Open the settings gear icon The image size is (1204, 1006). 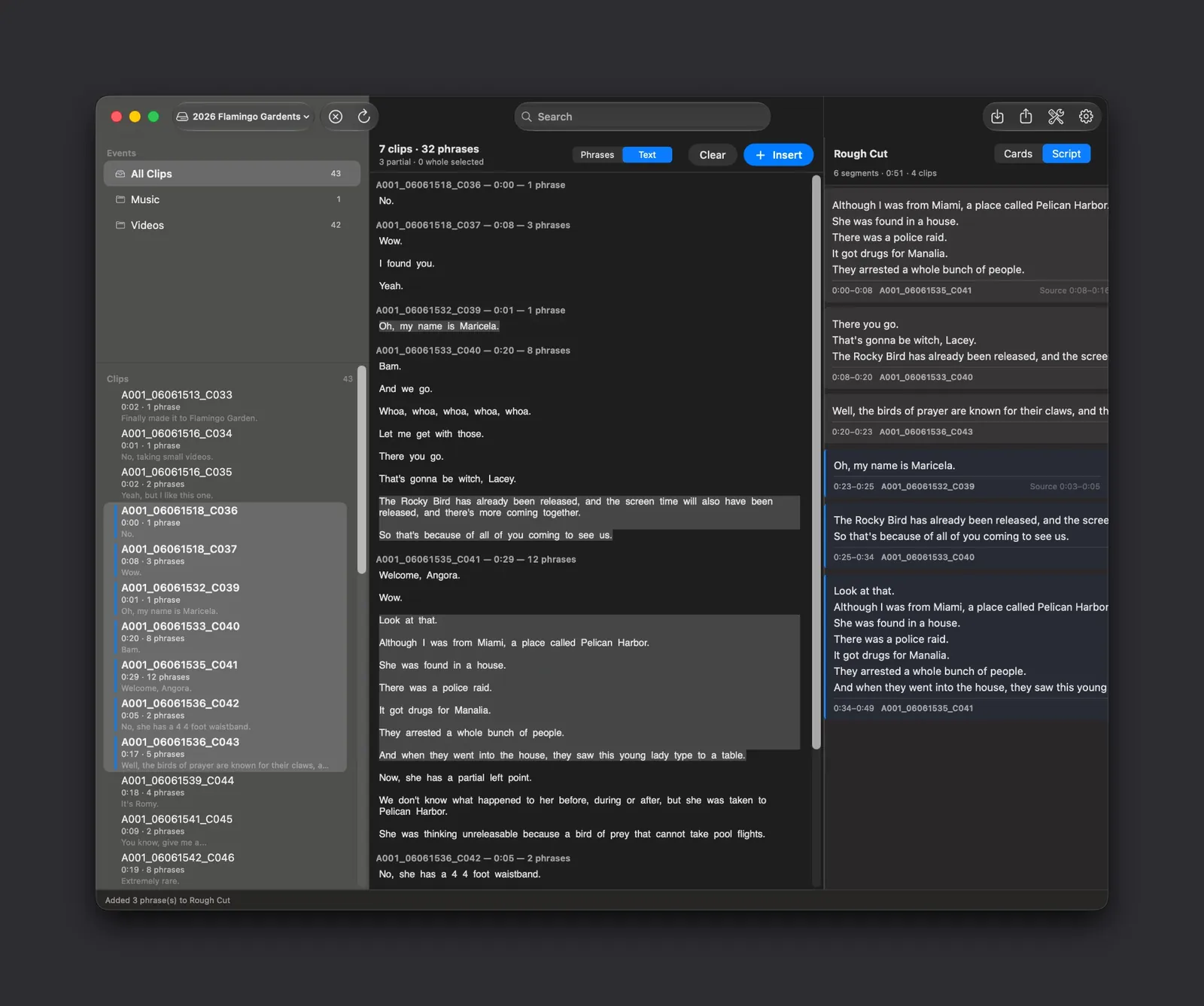[x=1086, y=117]
